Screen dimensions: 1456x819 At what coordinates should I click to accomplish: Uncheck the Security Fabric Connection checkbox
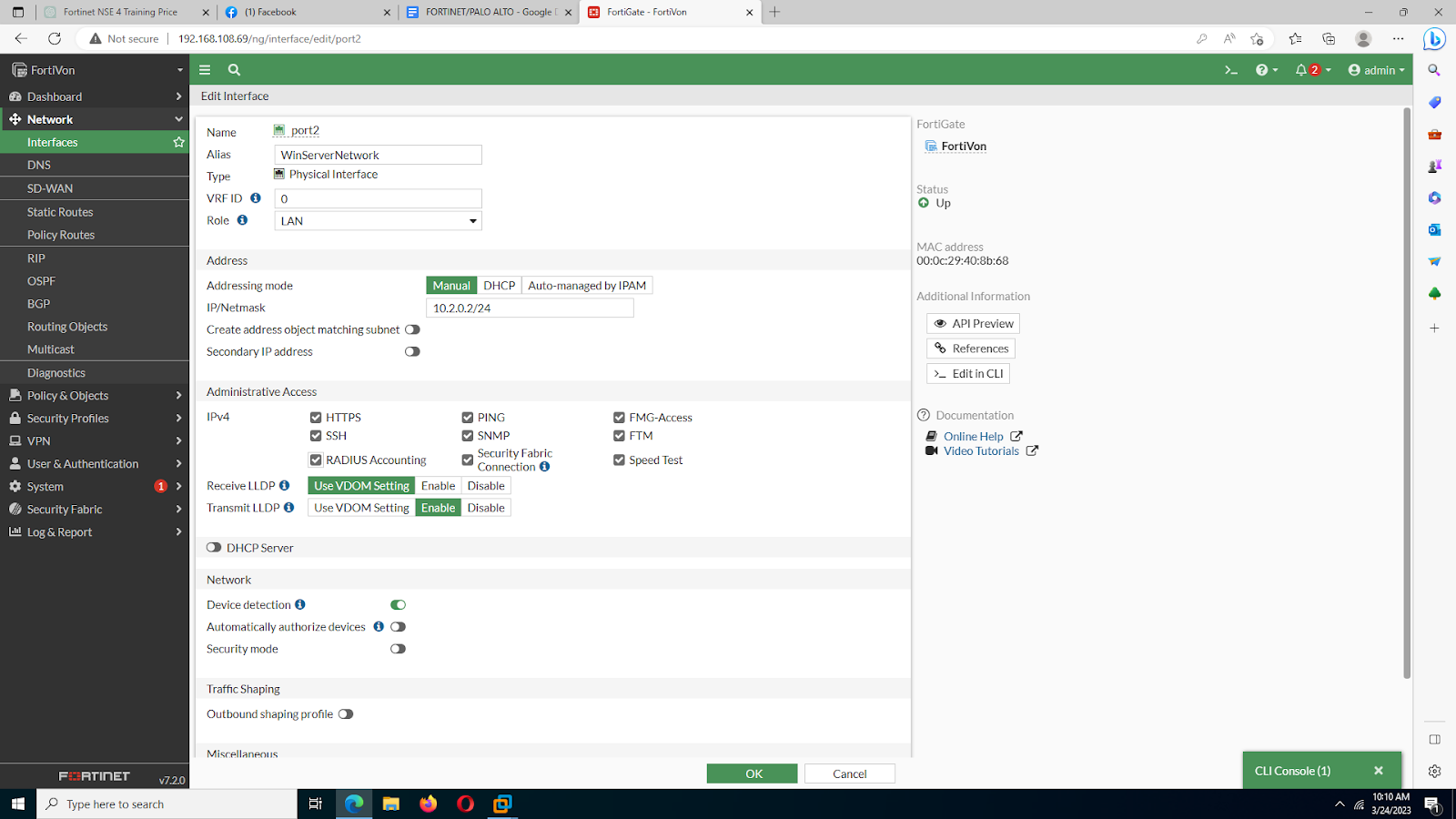(x=468, y=460)
